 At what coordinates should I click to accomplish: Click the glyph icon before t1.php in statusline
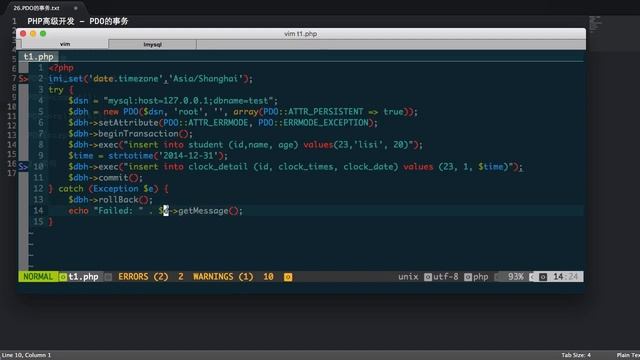pyautogui.click(x=63, y=277)
